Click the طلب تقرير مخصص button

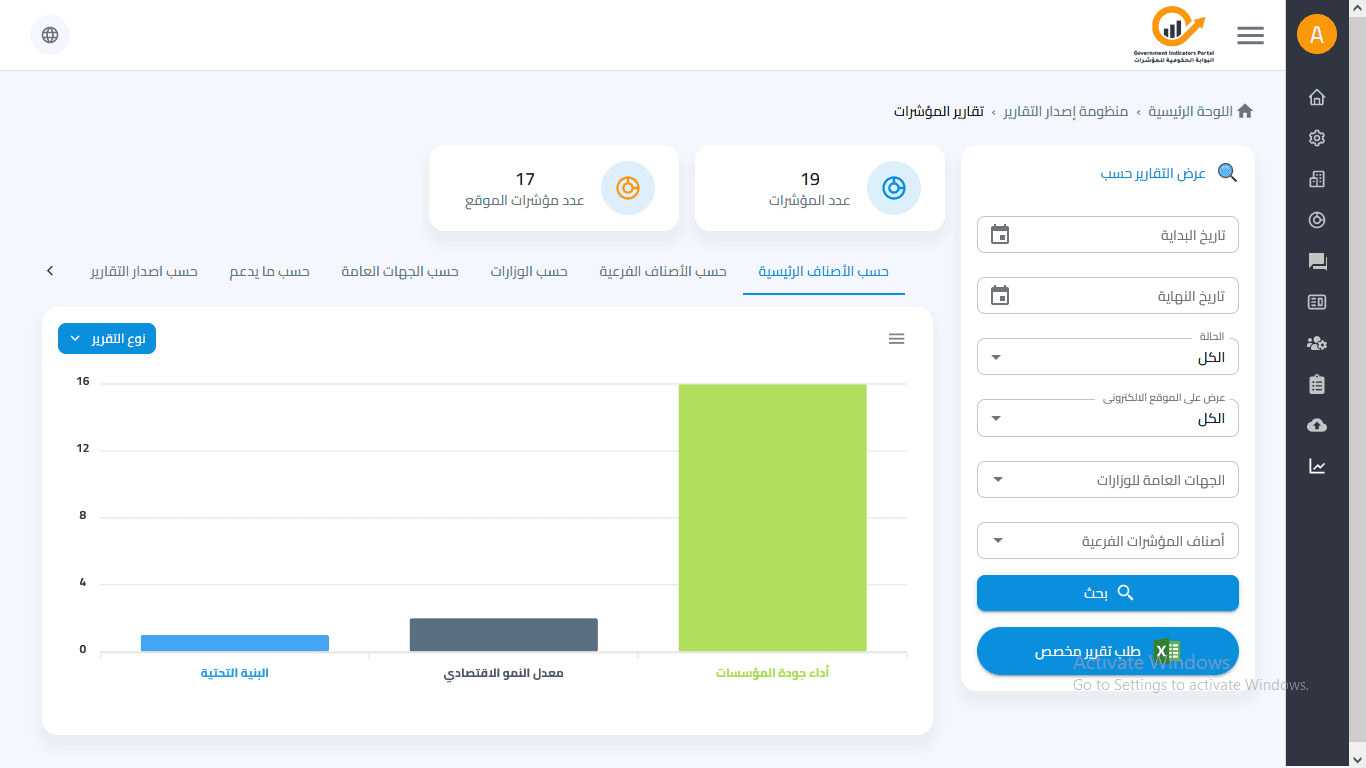(1107, 652)
